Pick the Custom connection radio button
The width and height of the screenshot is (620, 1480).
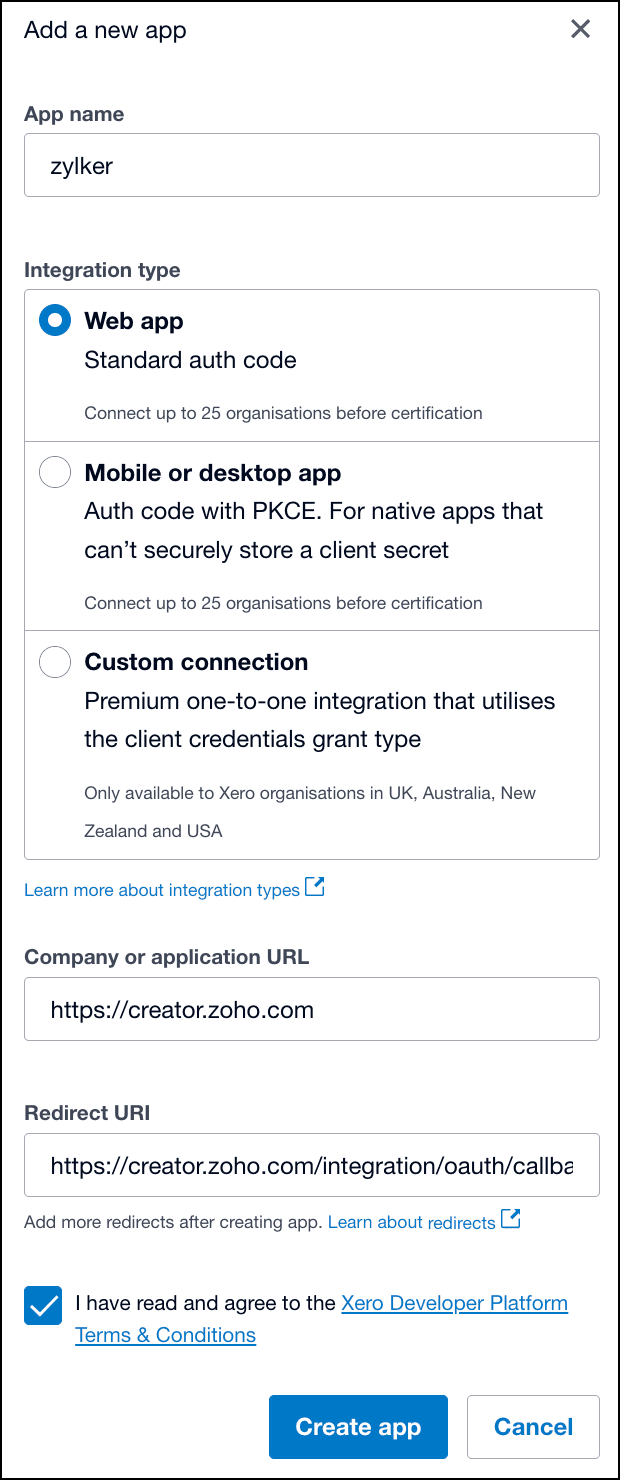pos(55,661)
